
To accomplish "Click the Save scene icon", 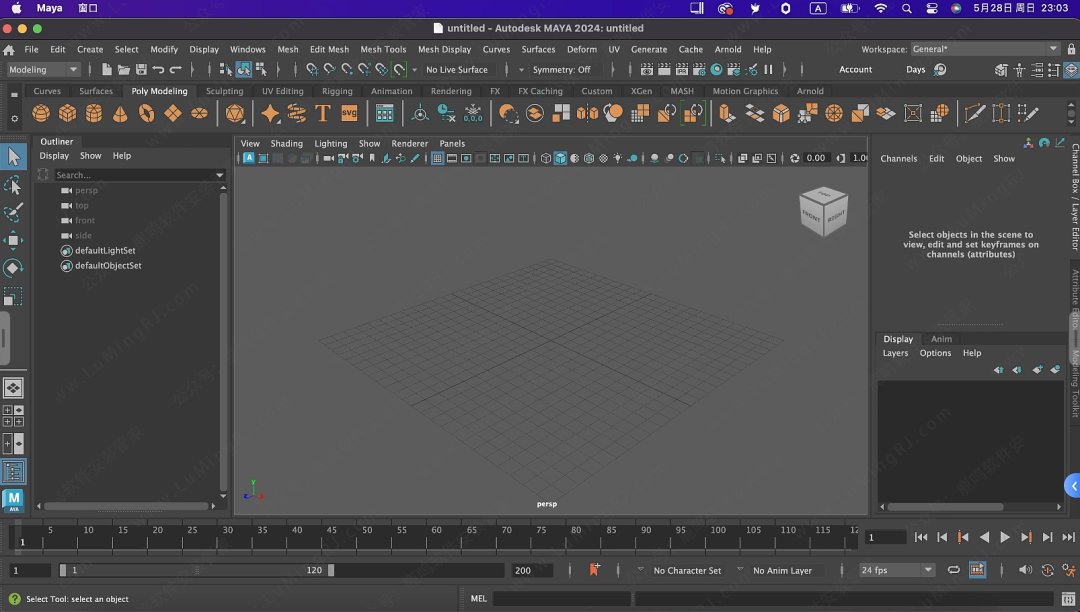I will tap(141, 70).
